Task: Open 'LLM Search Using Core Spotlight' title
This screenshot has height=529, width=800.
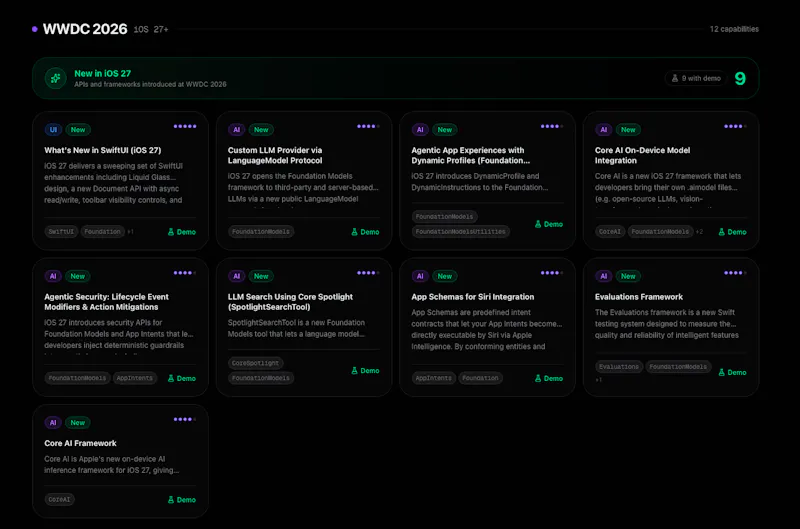Action: 290,301
